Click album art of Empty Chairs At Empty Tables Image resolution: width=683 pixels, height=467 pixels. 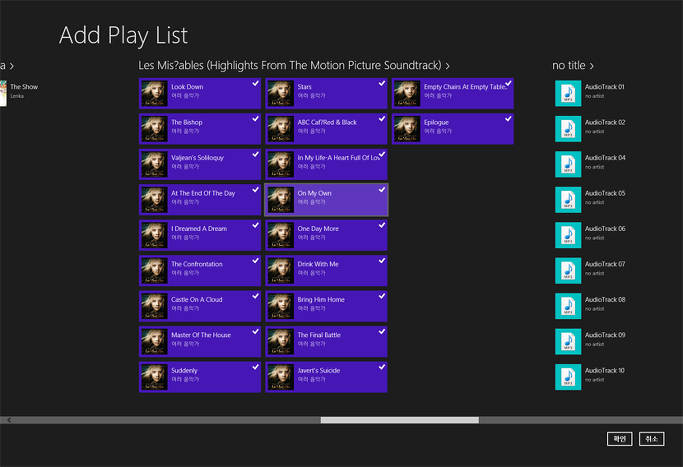[406, 93]
